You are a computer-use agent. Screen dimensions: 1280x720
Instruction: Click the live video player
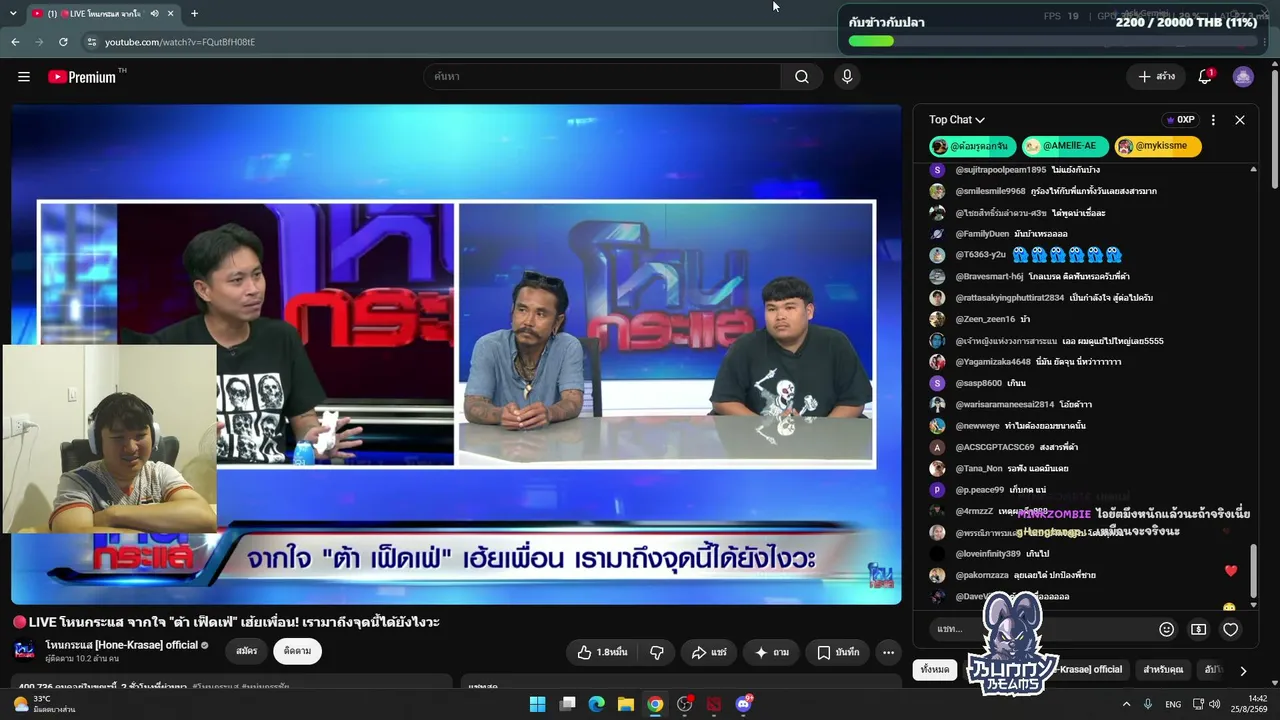point(456,354)
